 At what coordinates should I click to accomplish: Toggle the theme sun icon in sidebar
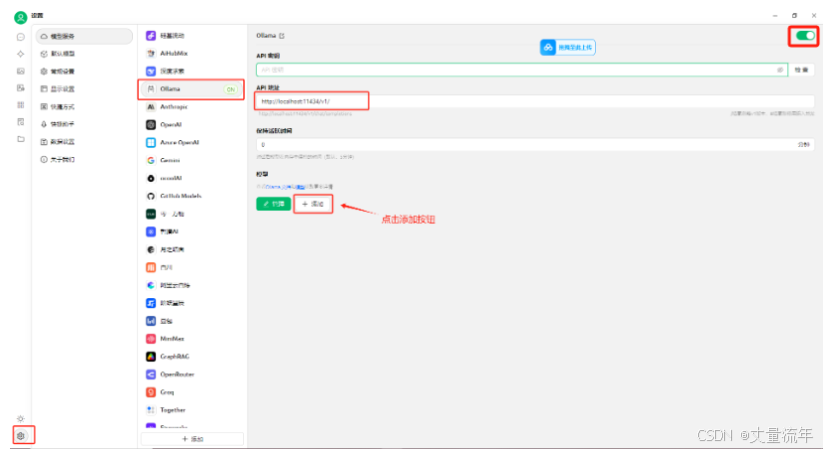(21, 418)
